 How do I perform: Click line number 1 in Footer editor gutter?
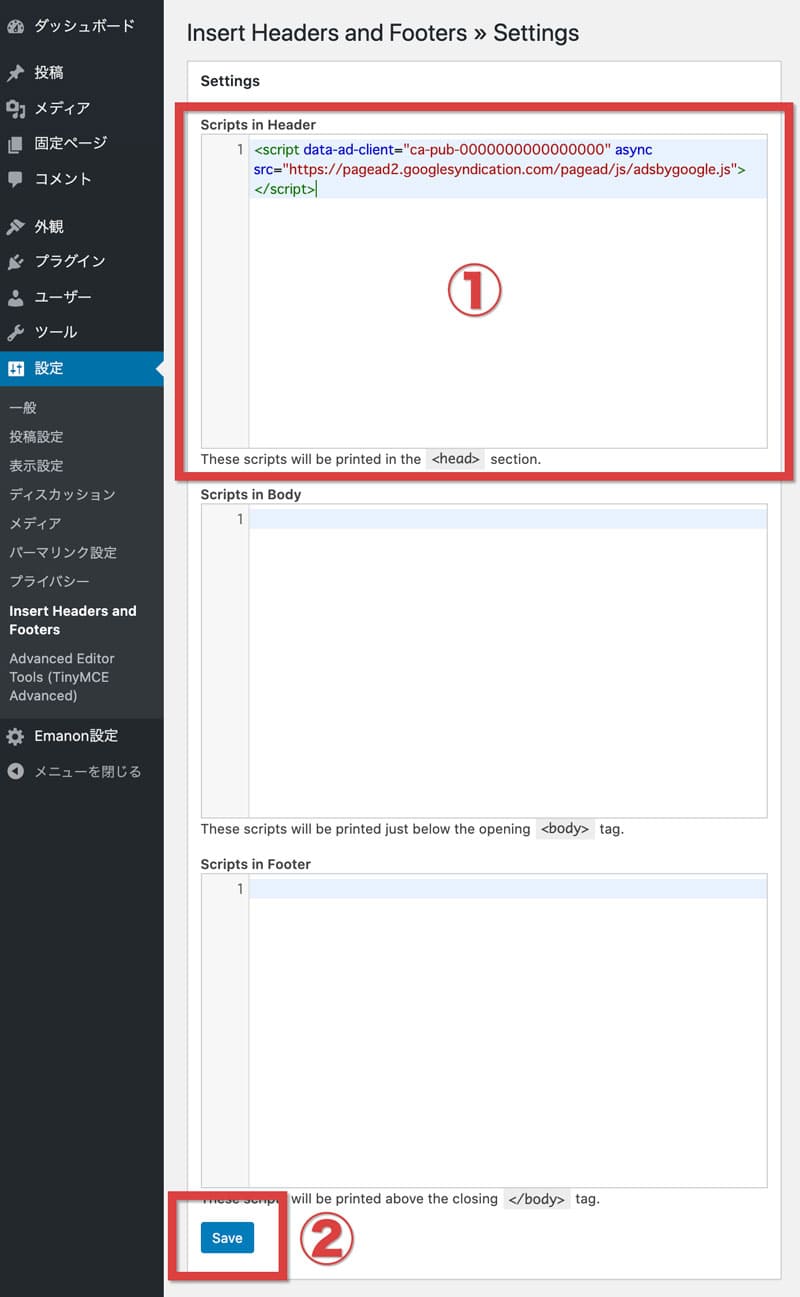[240, 889]
